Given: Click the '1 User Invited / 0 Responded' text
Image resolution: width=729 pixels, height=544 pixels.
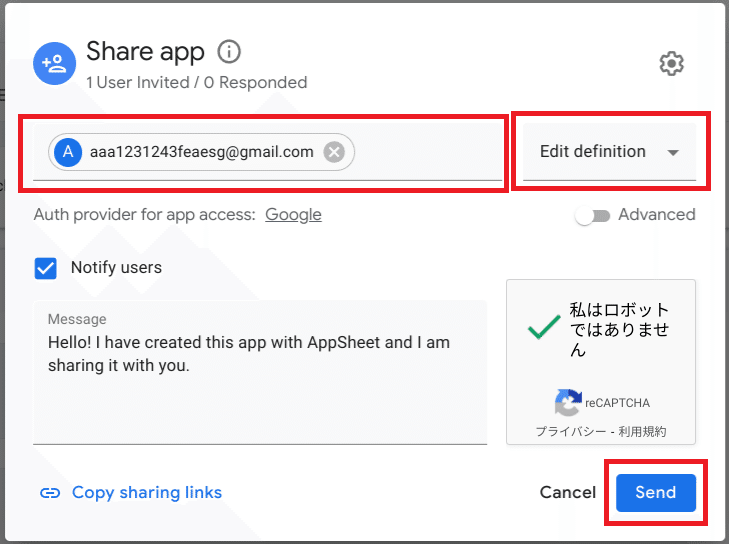Looking at the screenshot, I should (197, 82).
